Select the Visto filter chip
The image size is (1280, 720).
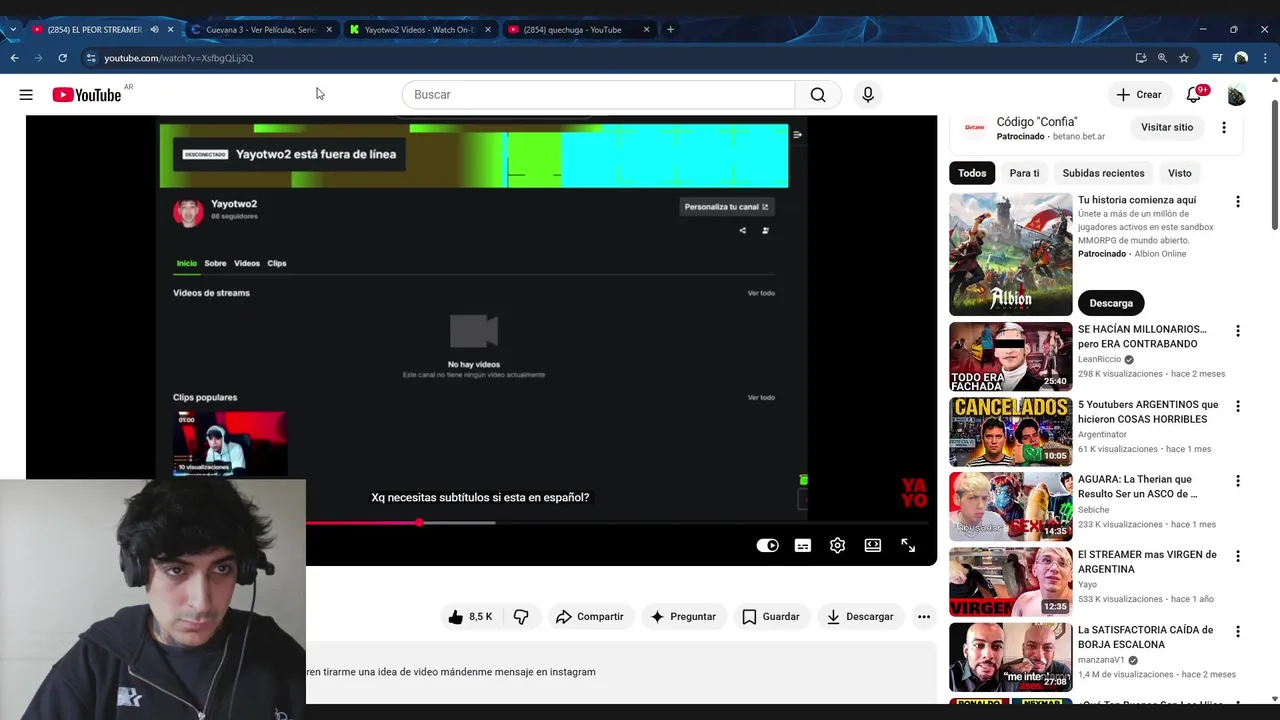click(1180, 173)
